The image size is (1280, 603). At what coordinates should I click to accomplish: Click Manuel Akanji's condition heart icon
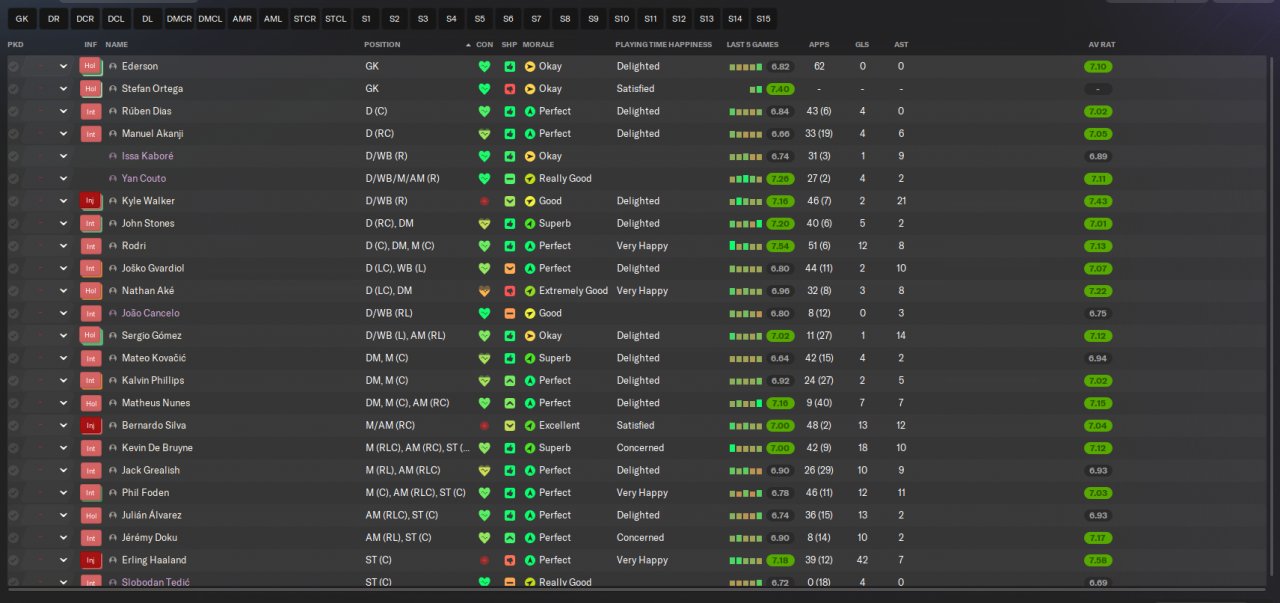pos(485,134)
